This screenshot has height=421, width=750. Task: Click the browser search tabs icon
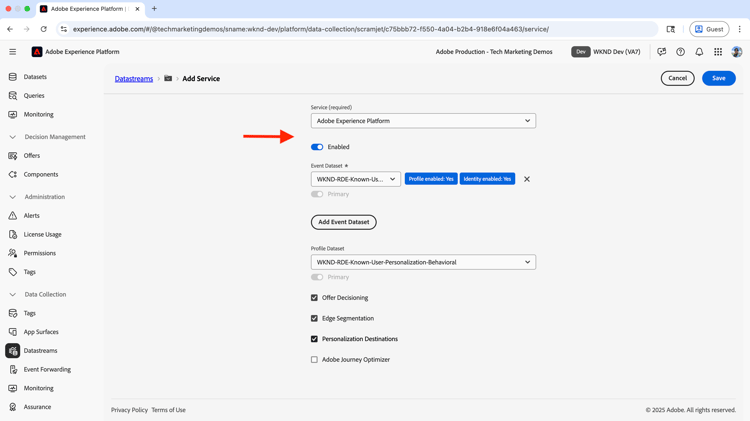671,29
